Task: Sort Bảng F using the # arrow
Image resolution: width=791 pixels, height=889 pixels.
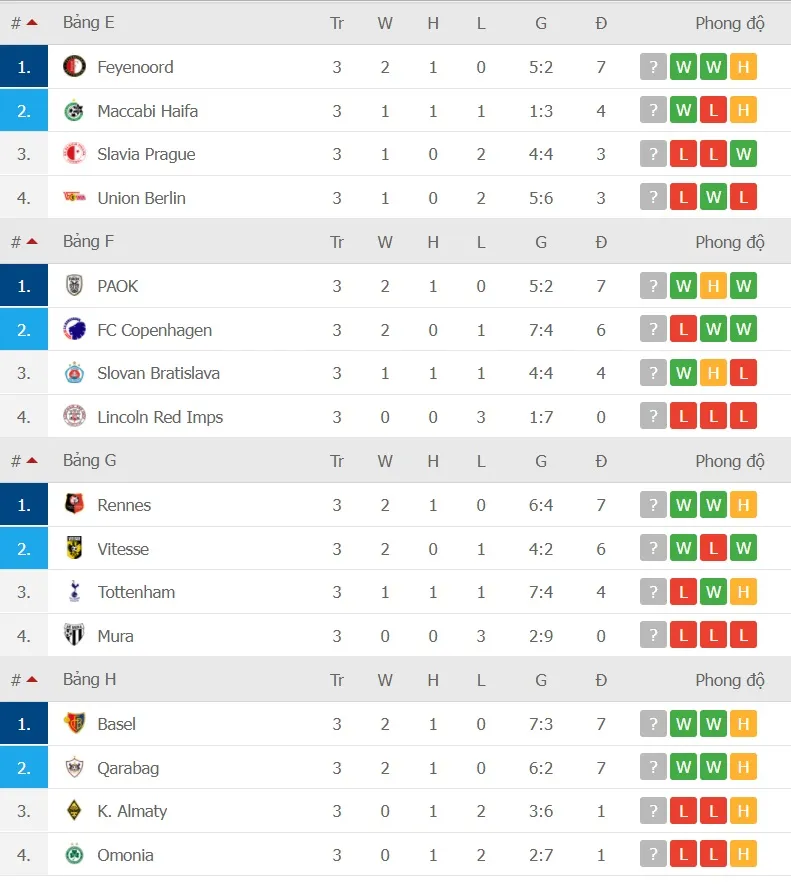Action: [32, 242]
